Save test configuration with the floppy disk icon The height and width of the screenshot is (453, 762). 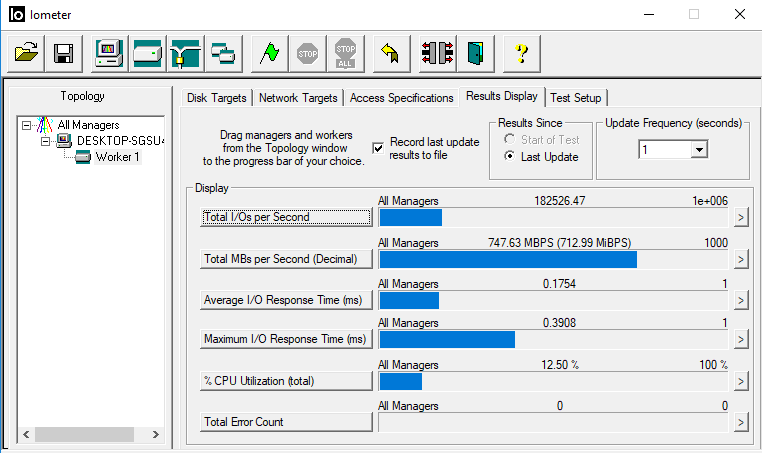pyautogui.click(x=64, y=53)
